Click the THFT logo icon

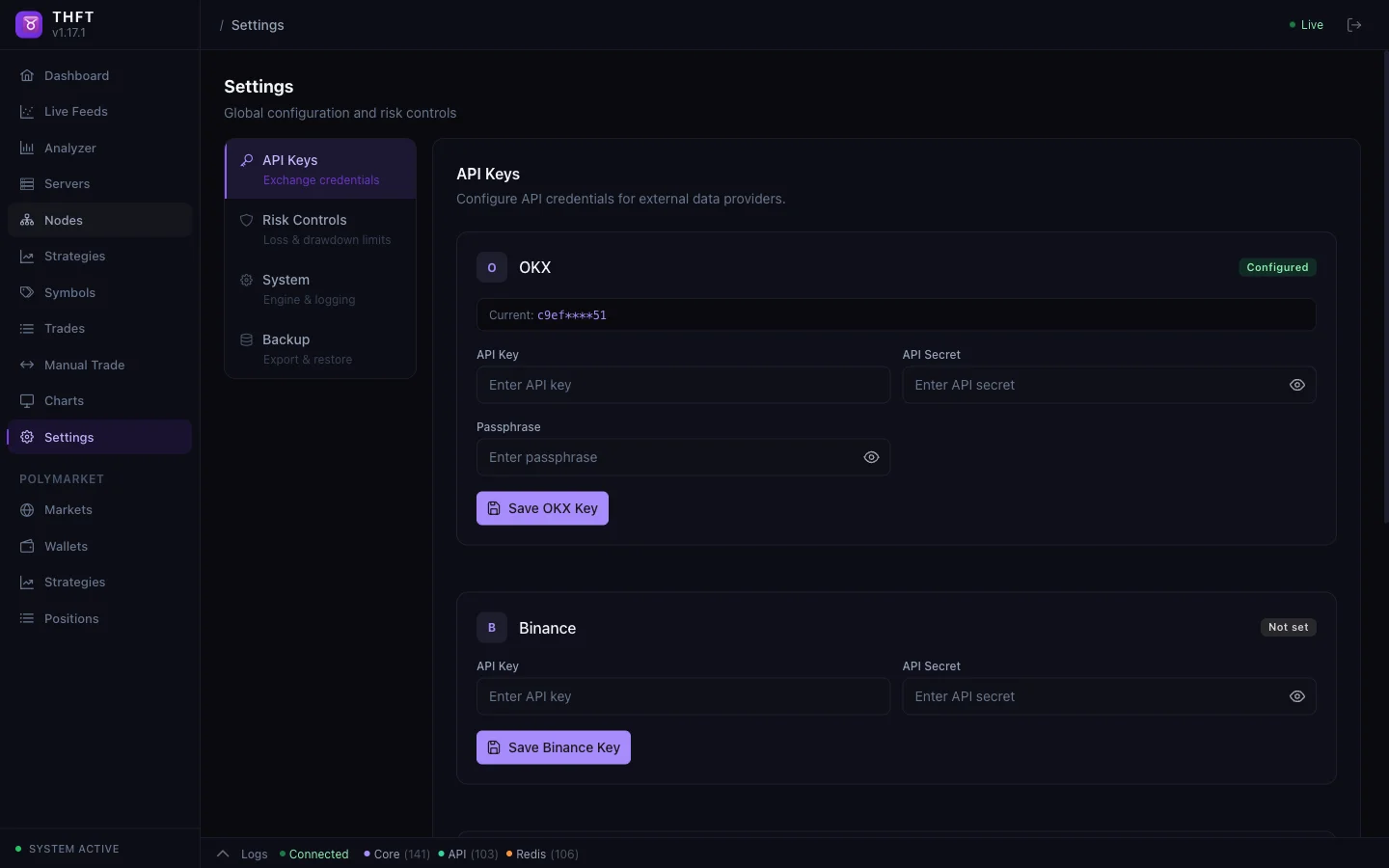click(x=29, y=25)
